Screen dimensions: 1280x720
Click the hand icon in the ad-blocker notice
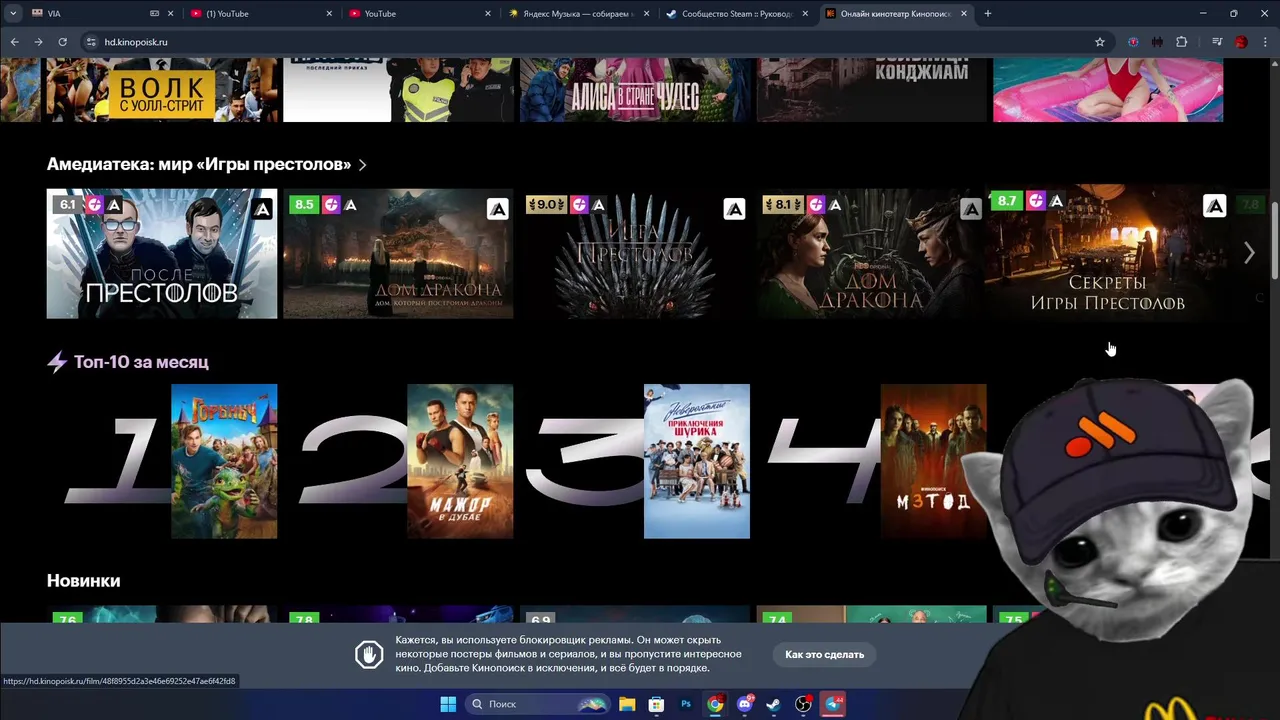tap(369, 655)
